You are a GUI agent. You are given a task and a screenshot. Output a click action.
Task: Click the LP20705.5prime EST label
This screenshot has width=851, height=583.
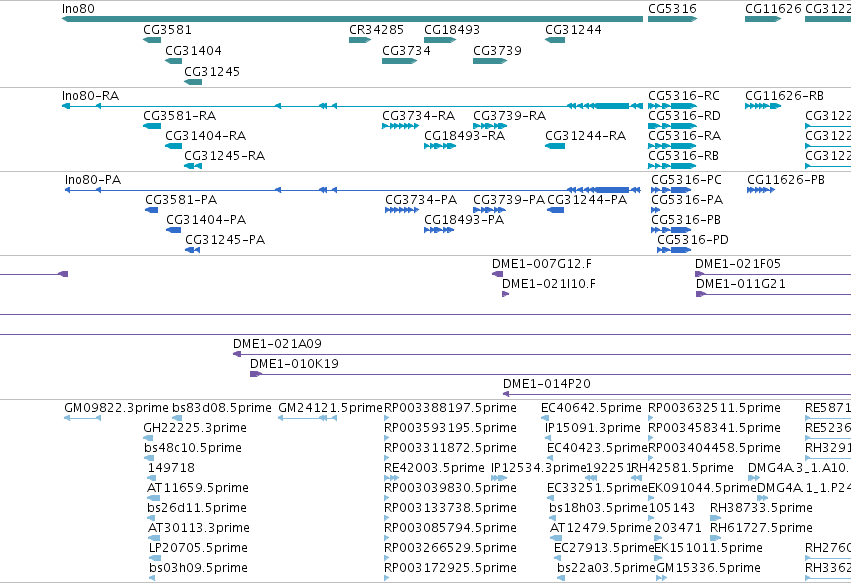coord(198,548)
